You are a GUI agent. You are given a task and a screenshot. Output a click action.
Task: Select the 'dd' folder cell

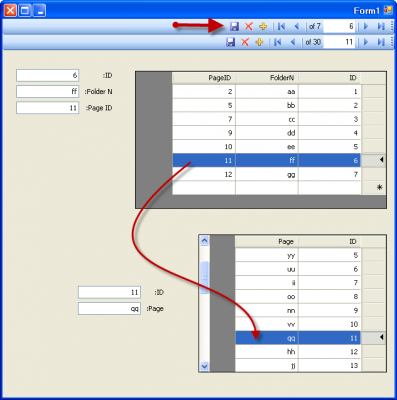pos(267,133)
